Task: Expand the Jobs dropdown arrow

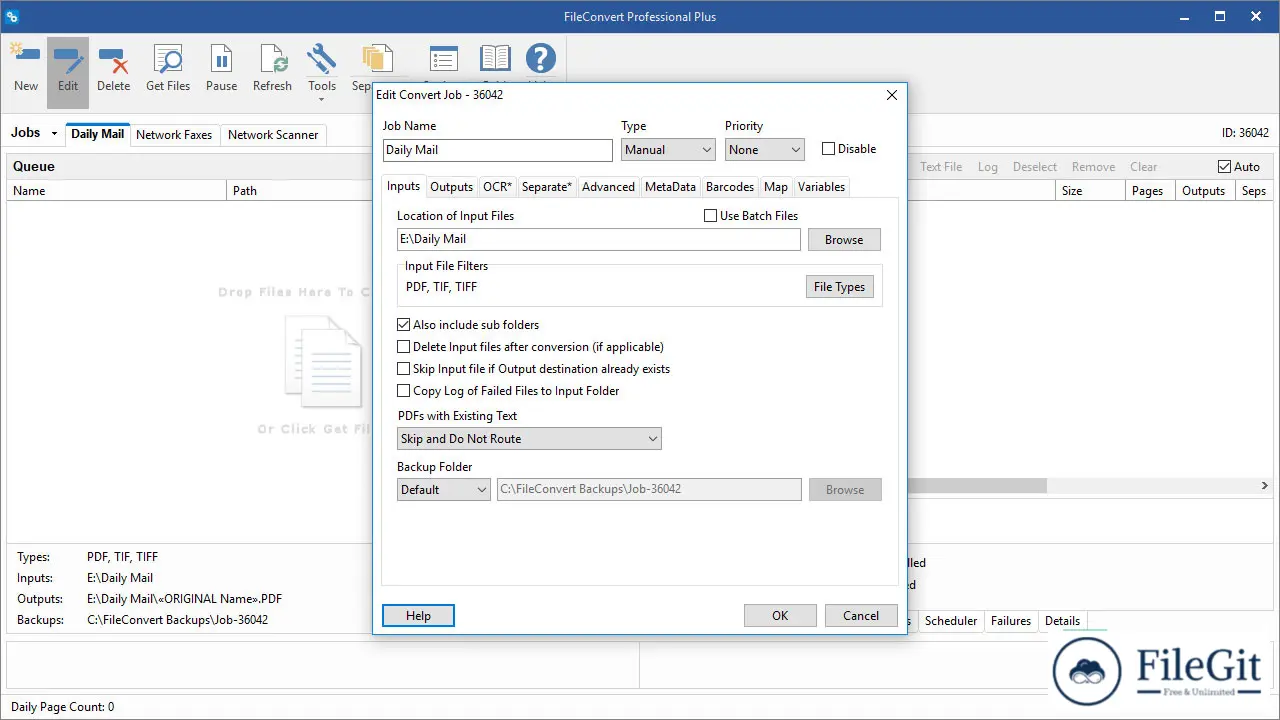Action: [54, 134]
